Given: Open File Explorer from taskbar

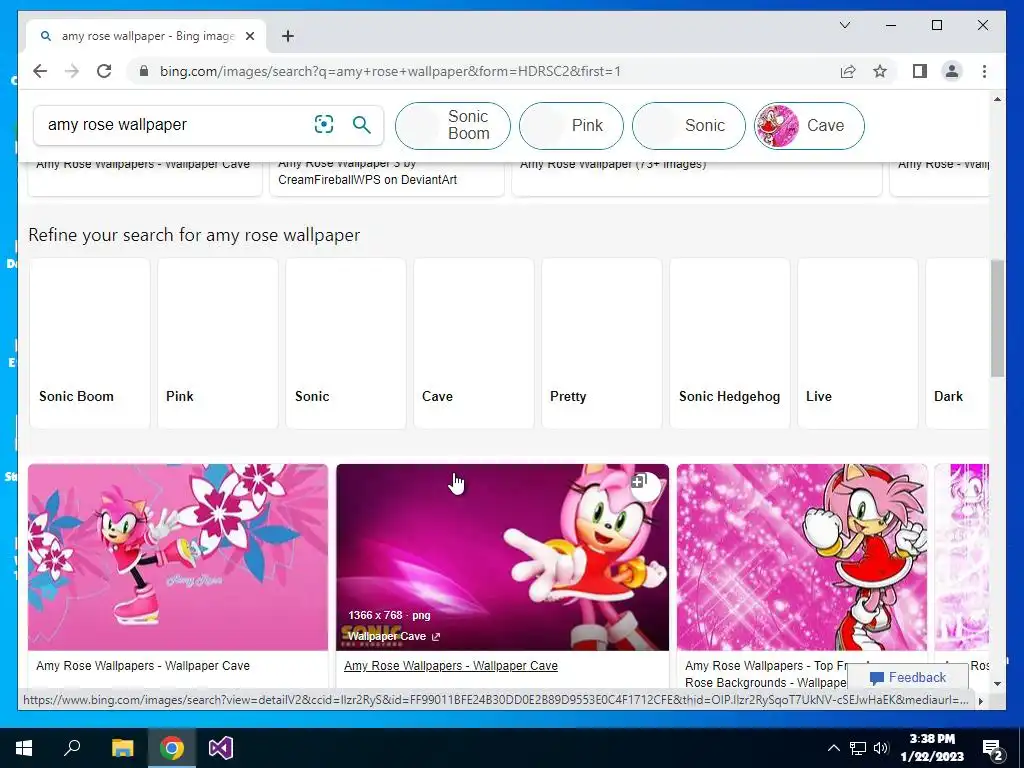Looking at the screenshot, I should pyautogui.click(x=122, y=748).
